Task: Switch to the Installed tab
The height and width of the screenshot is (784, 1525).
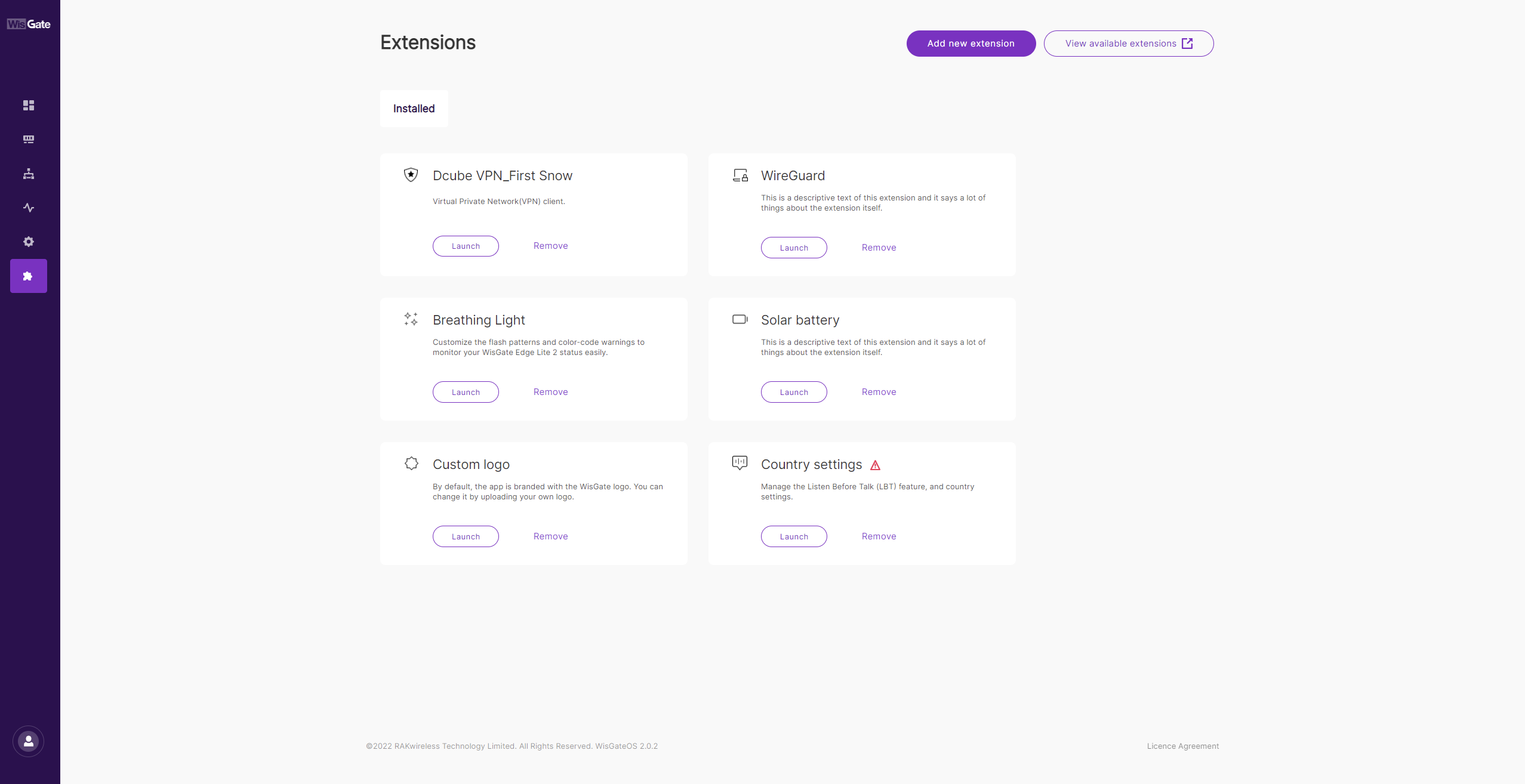Action: coord(414,109)
